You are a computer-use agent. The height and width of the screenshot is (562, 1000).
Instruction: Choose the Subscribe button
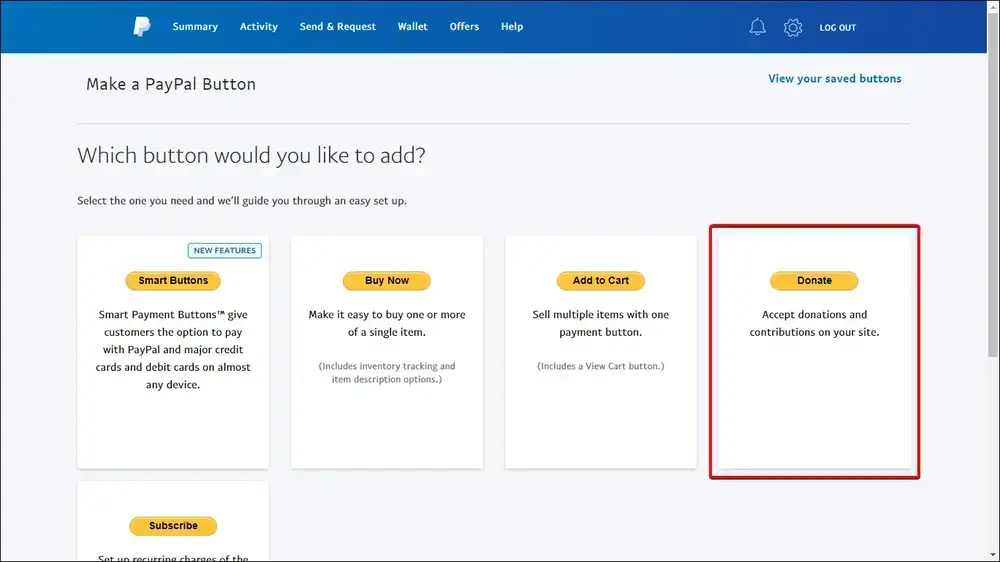click(x=173, y=526)
